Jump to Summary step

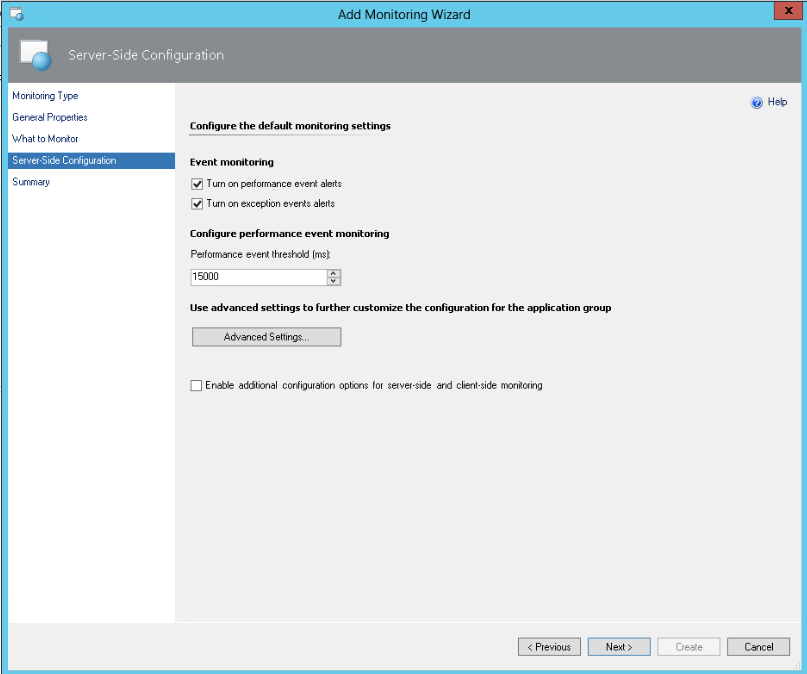(31, 182)
